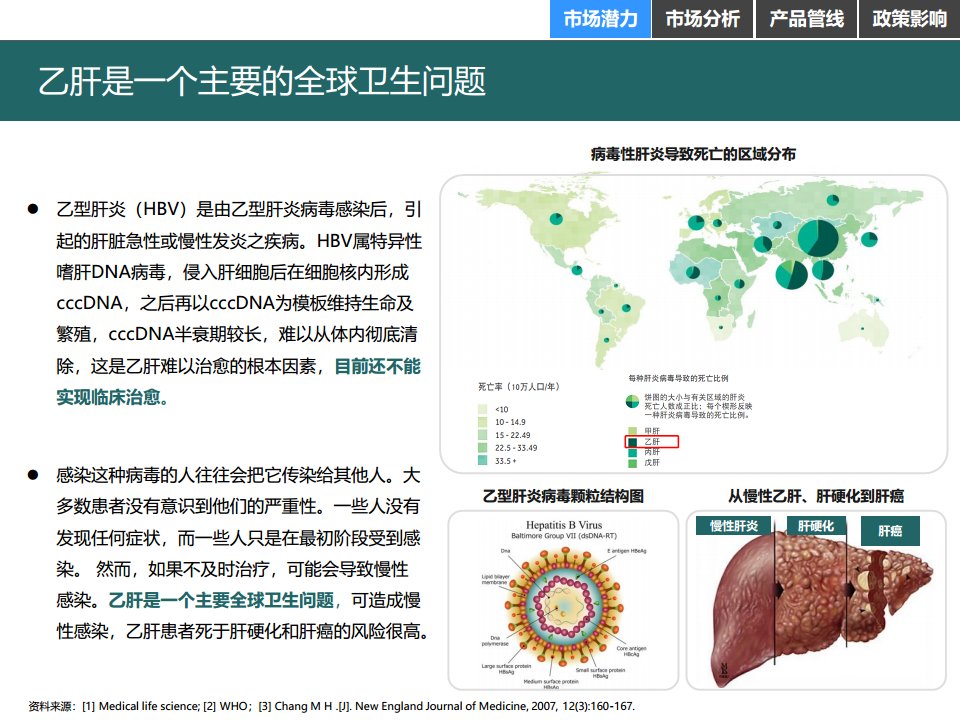Click the Large surface protein HBsAg label
The width and height of the screenshot is (960, 720).
(x=506, y=669)
